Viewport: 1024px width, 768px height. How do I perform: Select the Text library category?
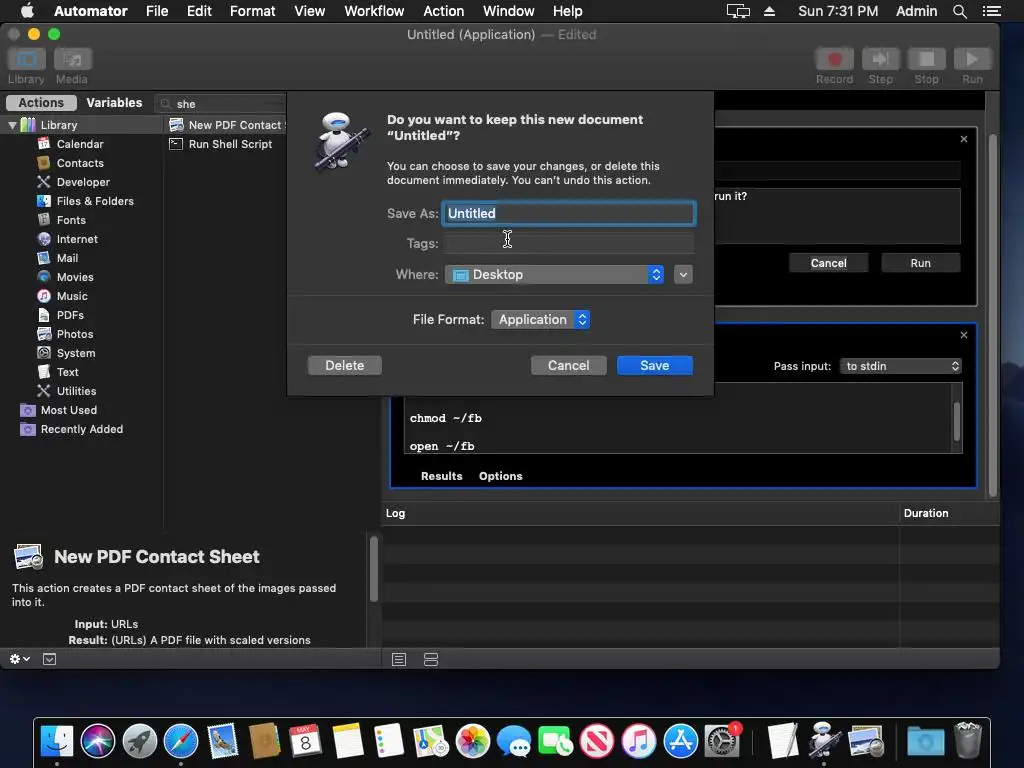pyautogui.click(x=67, y=371)
